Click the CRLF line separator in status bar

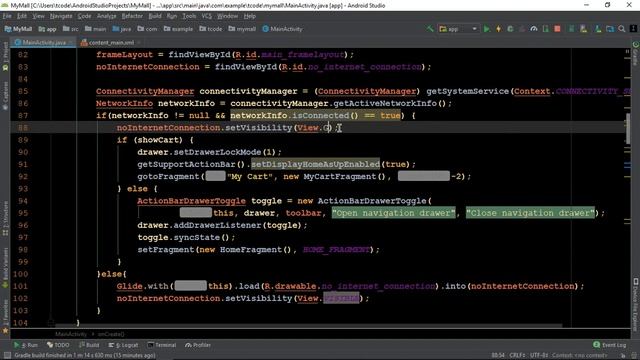[x=517, y=356]
